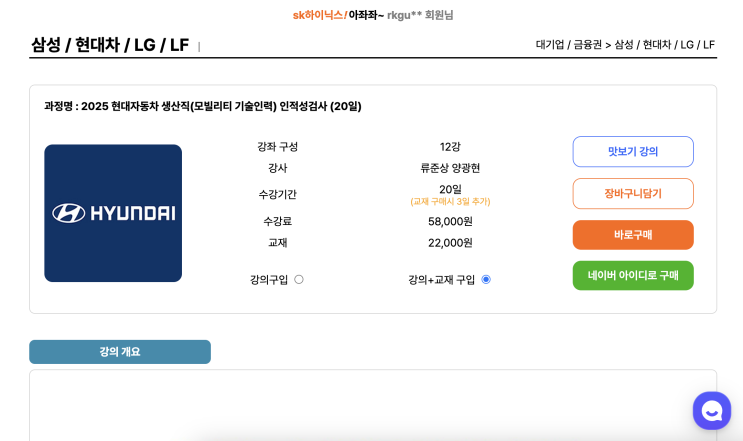Screen dimensions: 743x441
Task: Click the 22,000원 textbook price
Action: [x=450, y=243]
